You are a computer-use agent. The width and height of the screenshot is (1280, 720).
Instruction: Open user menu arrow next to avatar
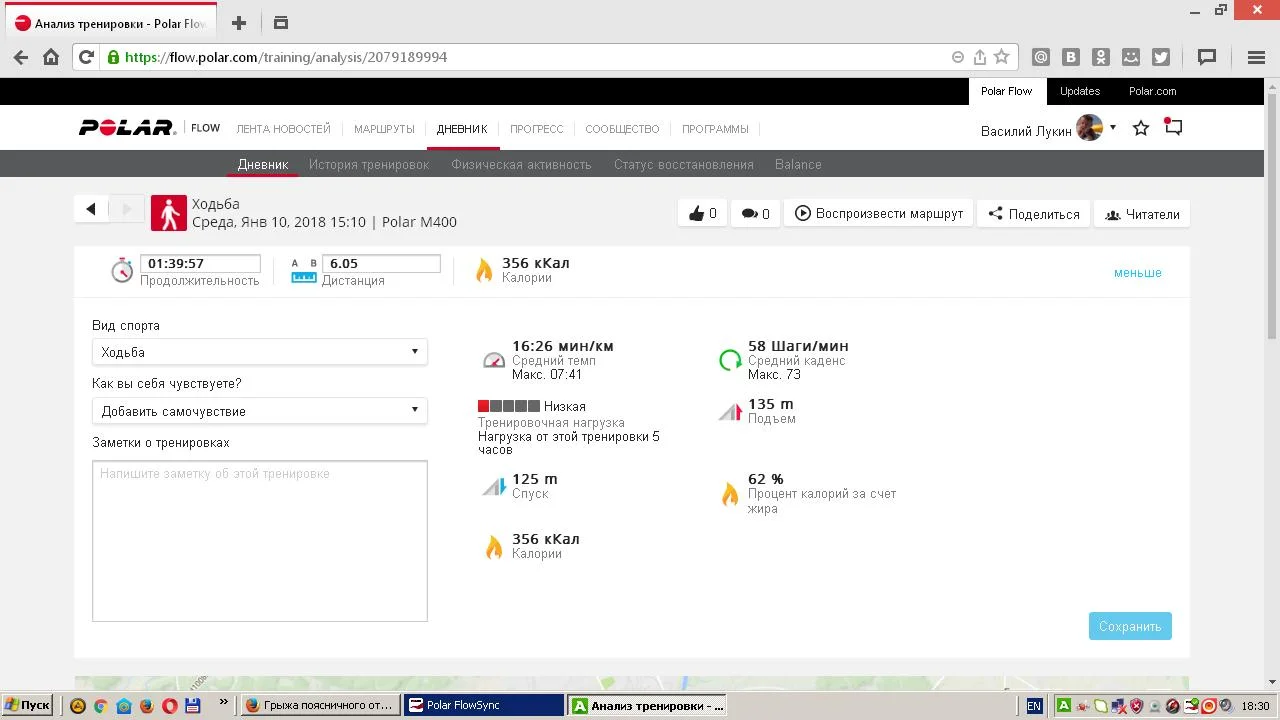tap(1113, 128)
